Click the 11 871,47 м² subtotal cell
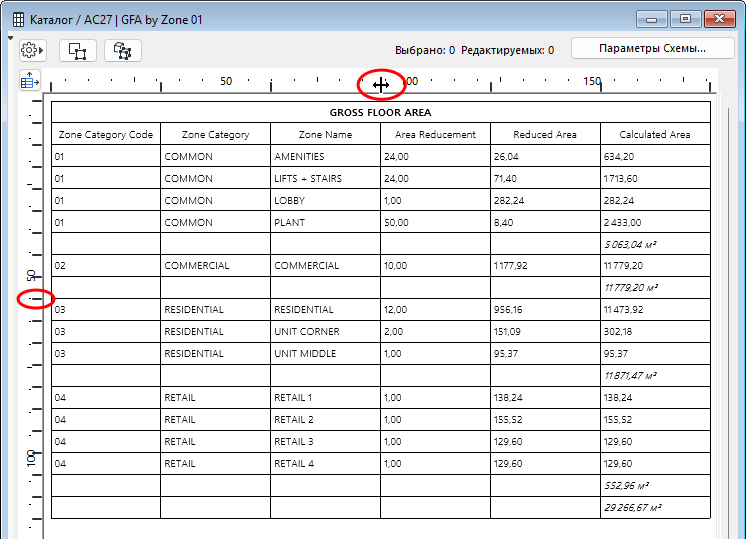Viewport: 746px width, 539px height. [x=655, y=375]
